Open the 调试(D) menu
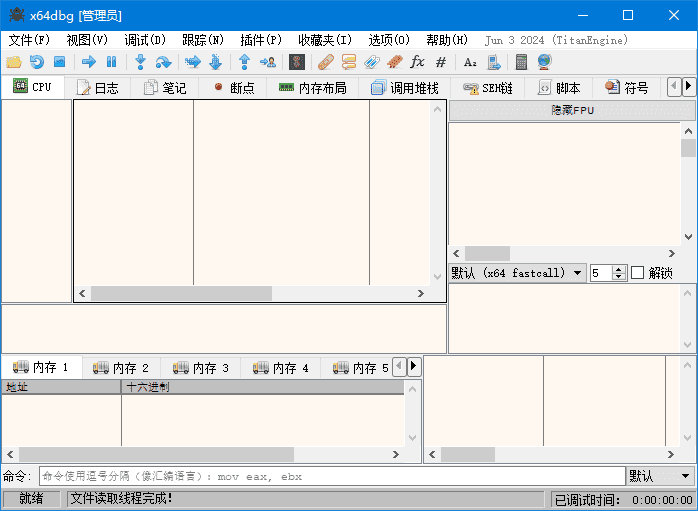This screenshot has height=511, width=698. [145, 40]
